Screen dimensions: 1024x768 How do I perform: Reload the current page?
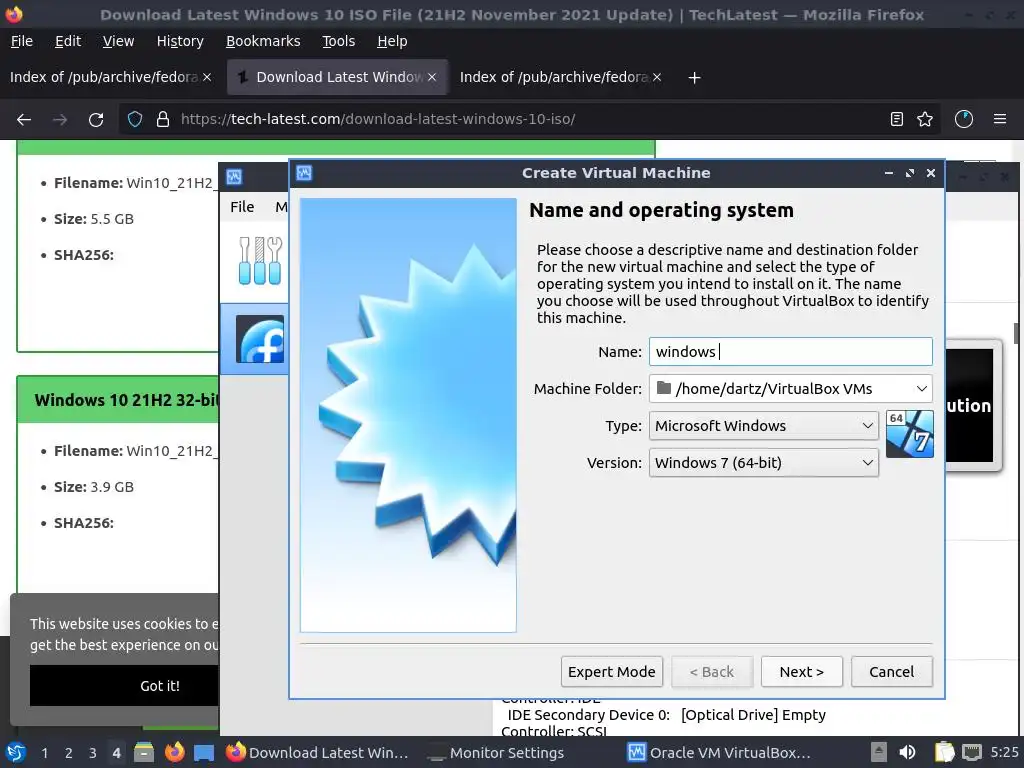96,120
